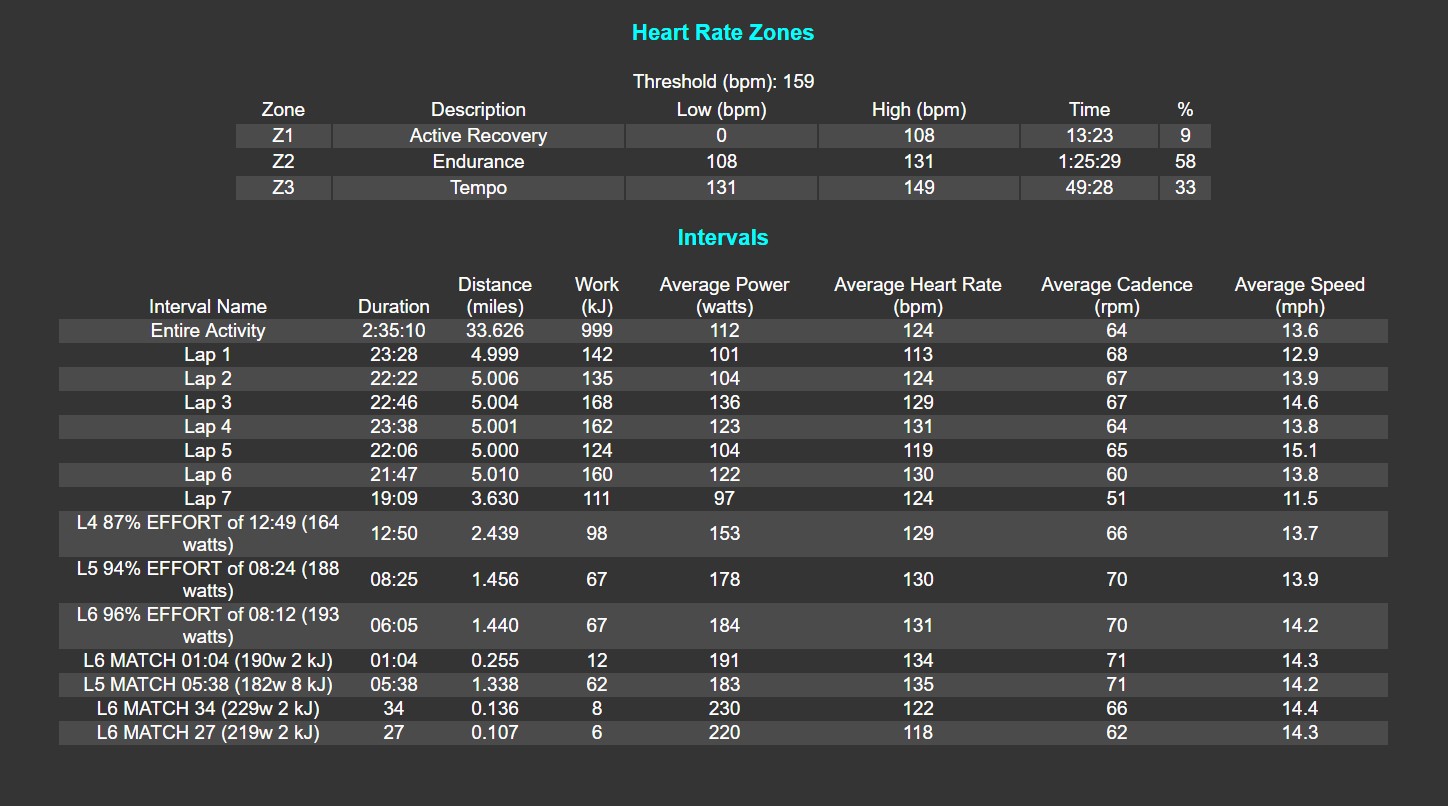Select the Lap 3 row name
1448x806 pixels.
click(208, 403)
